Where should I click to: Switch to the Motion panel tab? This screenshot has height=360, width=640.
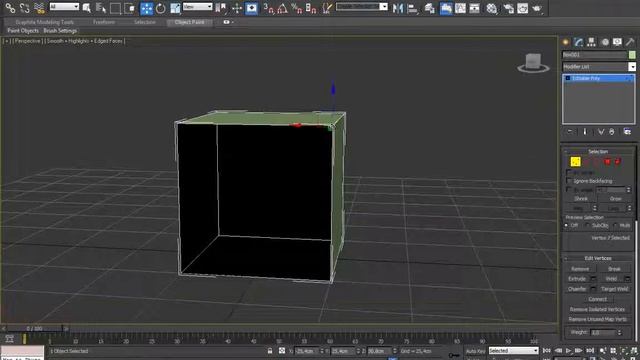[604, 42]
